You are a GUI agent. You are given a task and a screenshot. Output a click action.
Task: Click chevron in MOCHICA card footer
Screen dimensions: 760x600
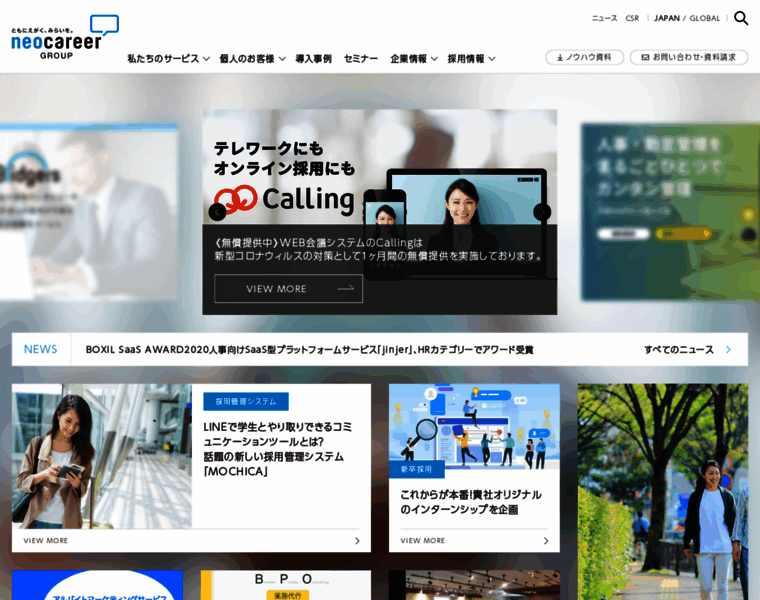(x=357, y=541)
